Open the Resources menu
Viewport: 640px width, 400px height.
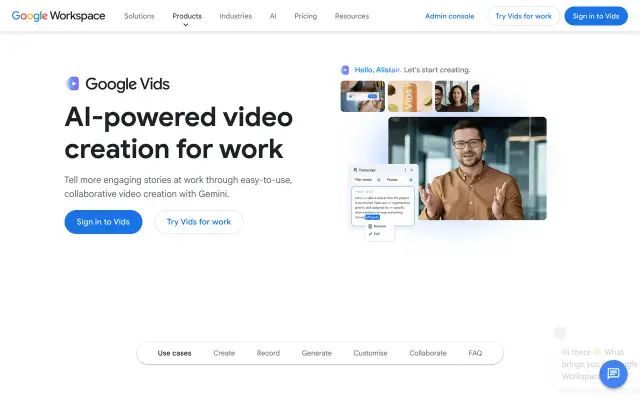pyautogui.click(x=352, y=16)
